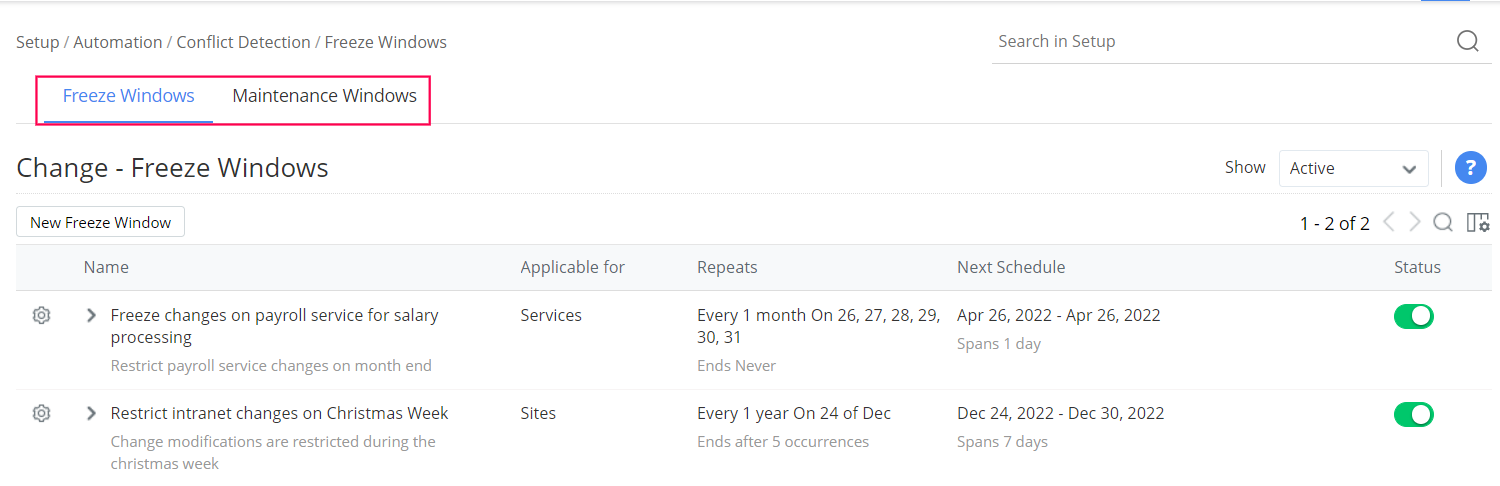Open gear menu for payroll freeze window
1500x486 pixels.
41,315
